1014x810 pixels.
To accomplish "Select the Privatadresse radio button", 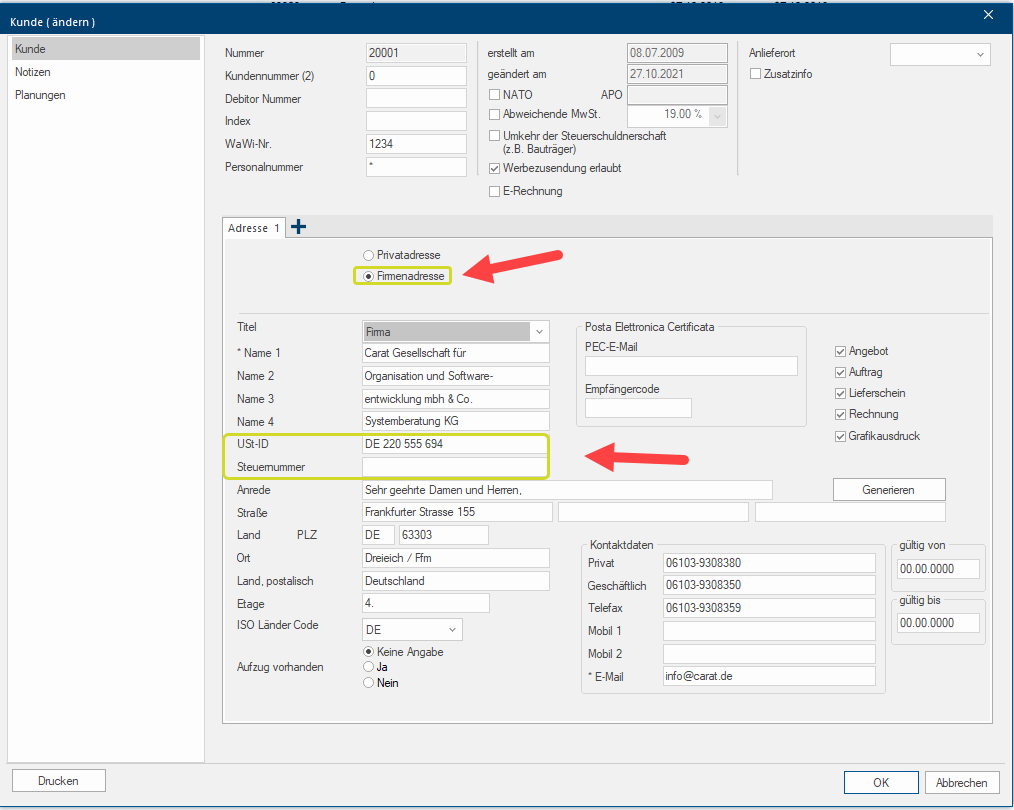I will tap(369, 255).
